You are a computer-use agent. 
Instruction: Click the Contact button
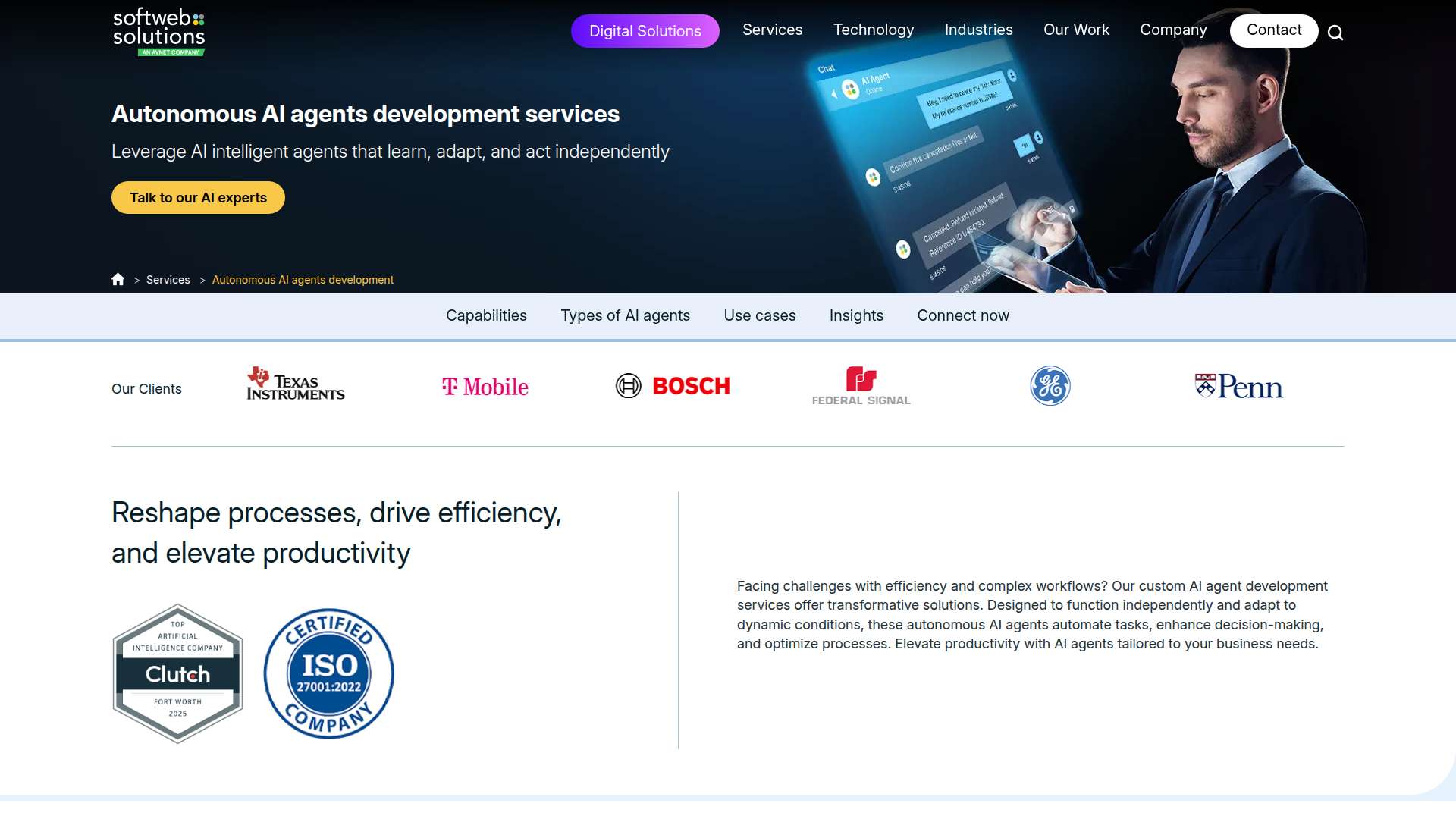click(x=1274, y=30)
